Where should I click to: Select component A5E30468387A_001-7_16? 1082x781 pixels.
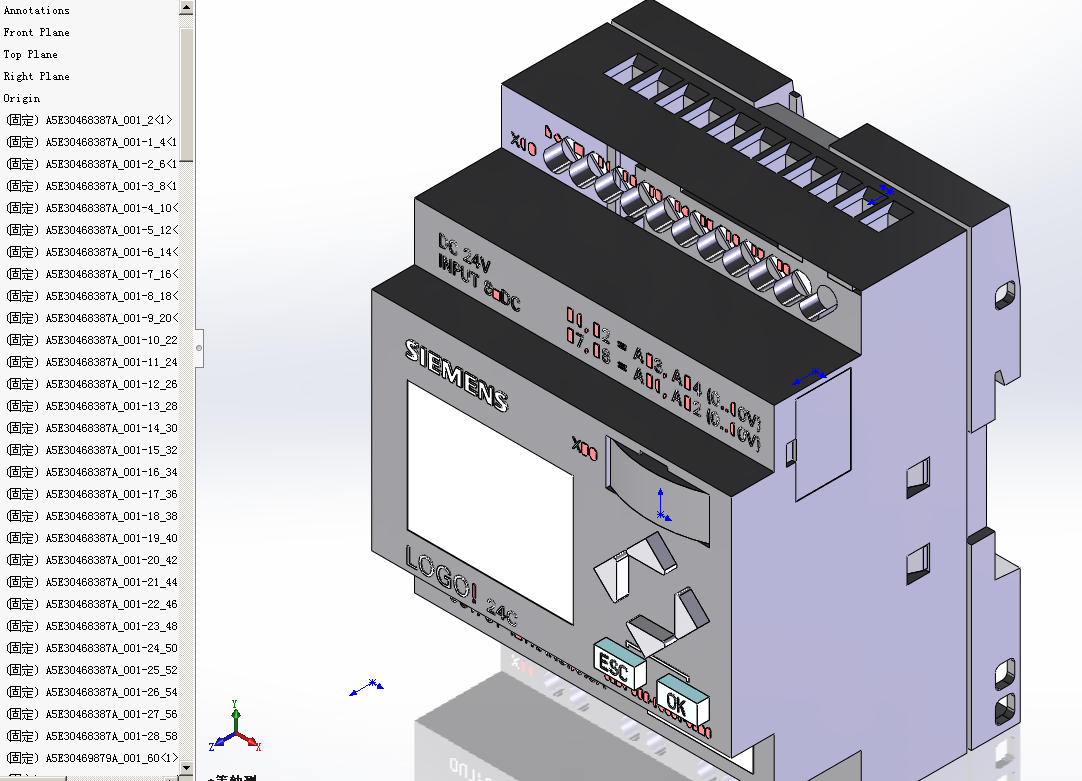(91, 275)
